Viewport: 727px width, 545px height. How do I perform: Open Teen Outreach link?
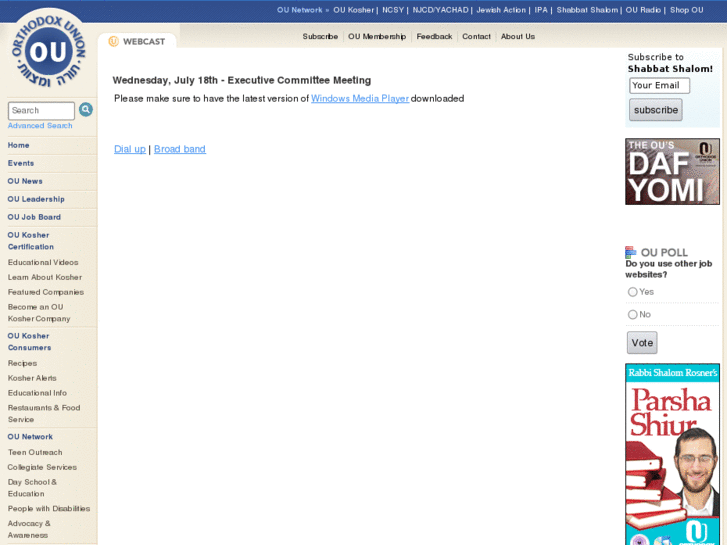[35, 452]
